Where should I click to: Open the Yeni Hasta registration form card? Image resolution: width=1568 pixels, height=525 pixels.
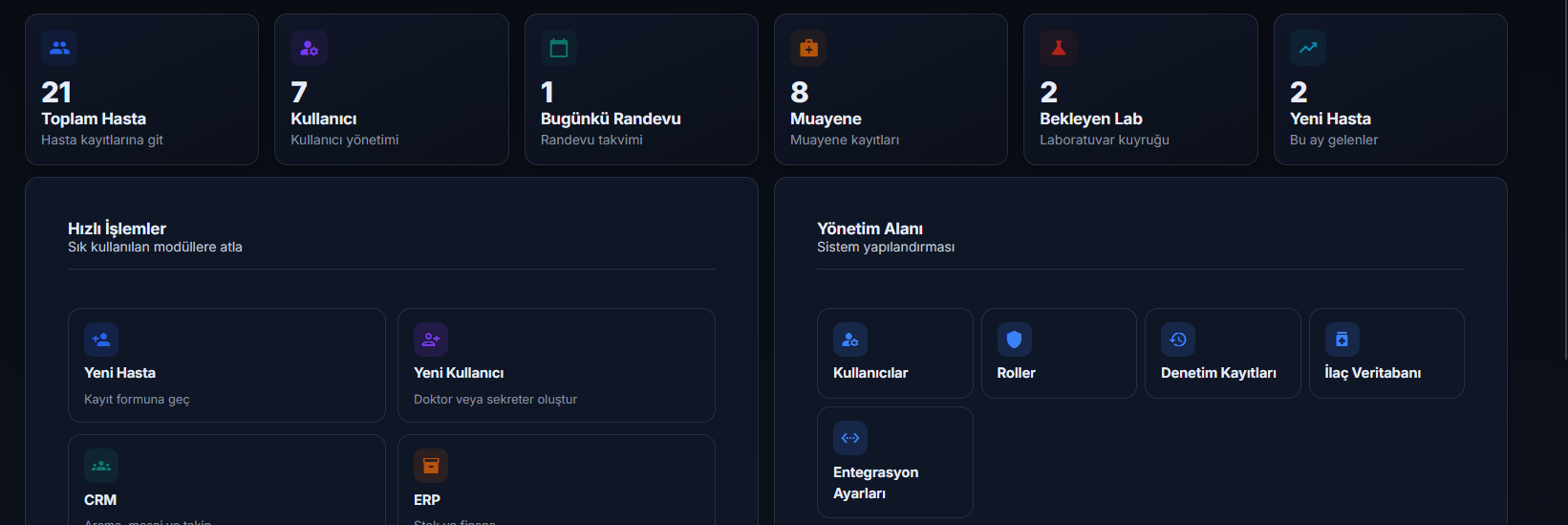226,365
